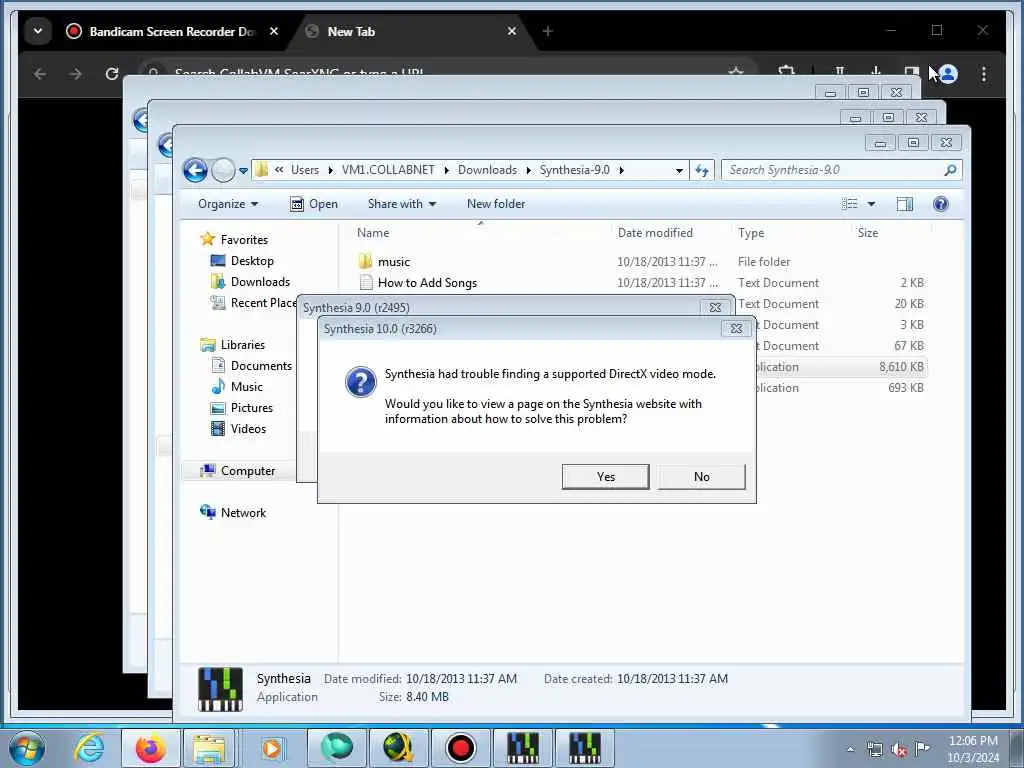Screen dimensions: 1024x768
Task: Select Favorites in navigation pane
Action: [x=244, y=240]
